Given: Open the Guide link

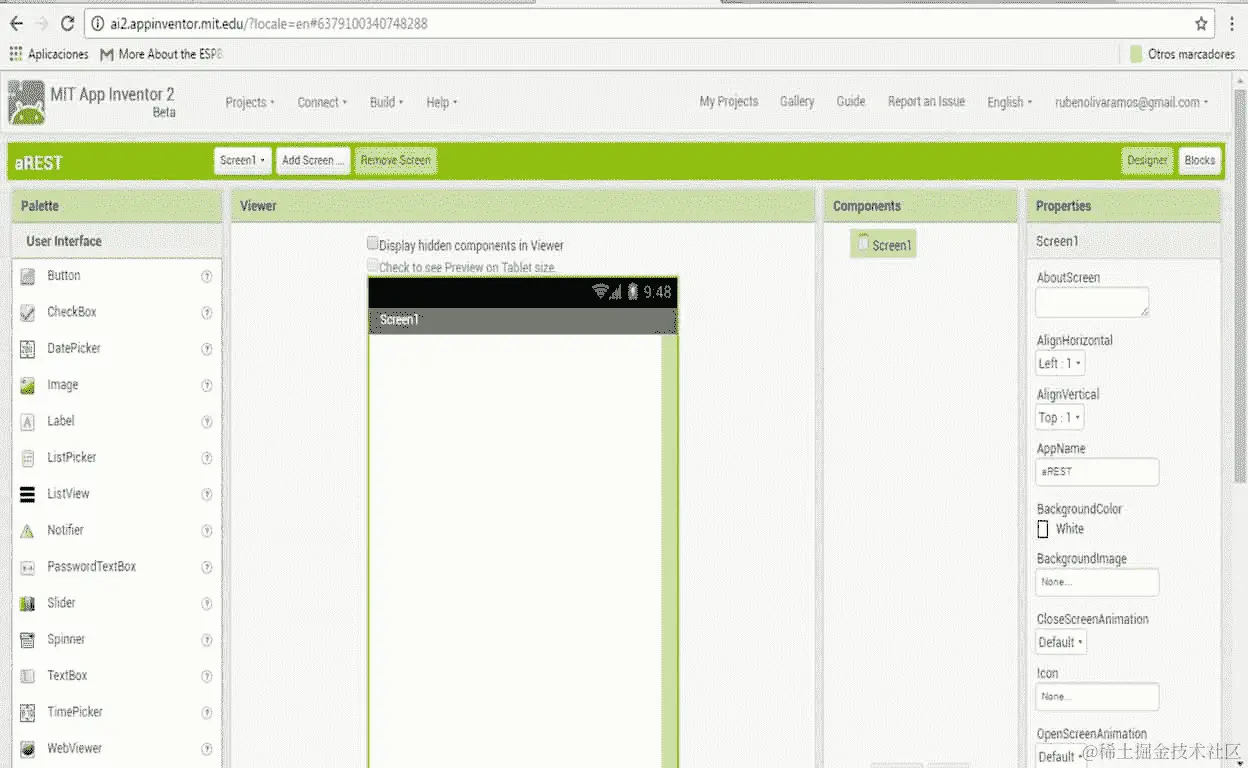Looking at the screenshot, I should pos(851,101).
